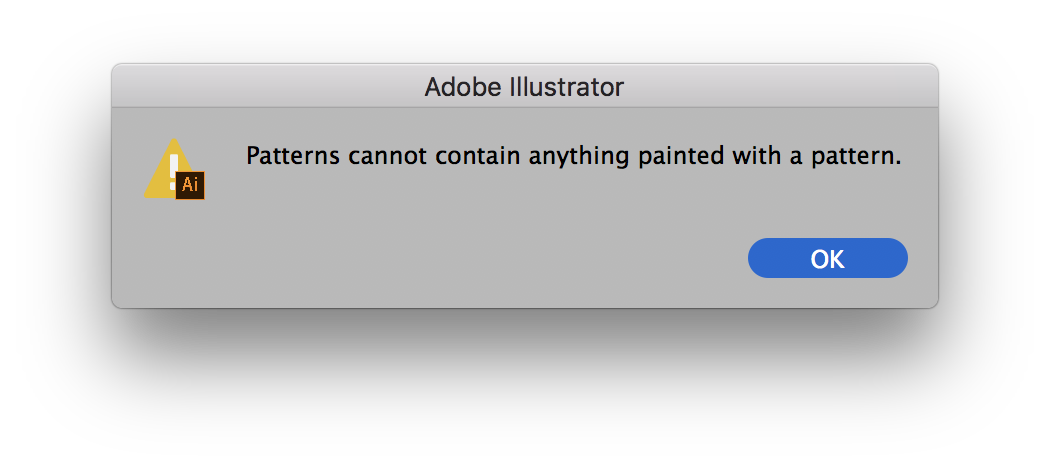Dismiss the pattern warning with OK
The width and height of the screenshot is (1050, 468).
tap(827, 258)
